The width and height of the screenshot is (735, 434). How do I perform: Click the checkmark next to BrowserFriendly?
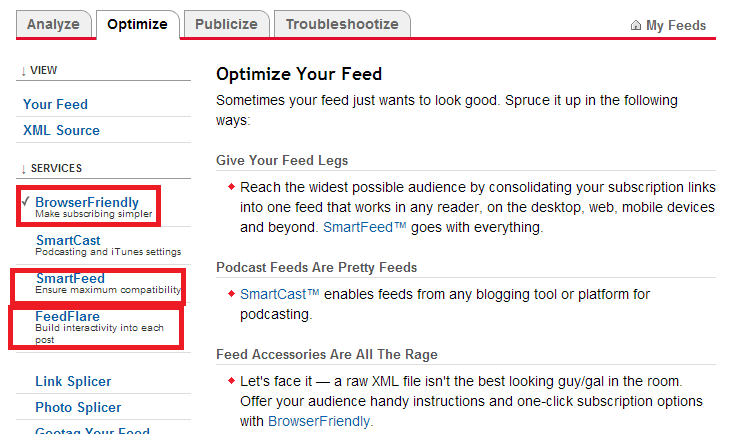click(26, 201)
